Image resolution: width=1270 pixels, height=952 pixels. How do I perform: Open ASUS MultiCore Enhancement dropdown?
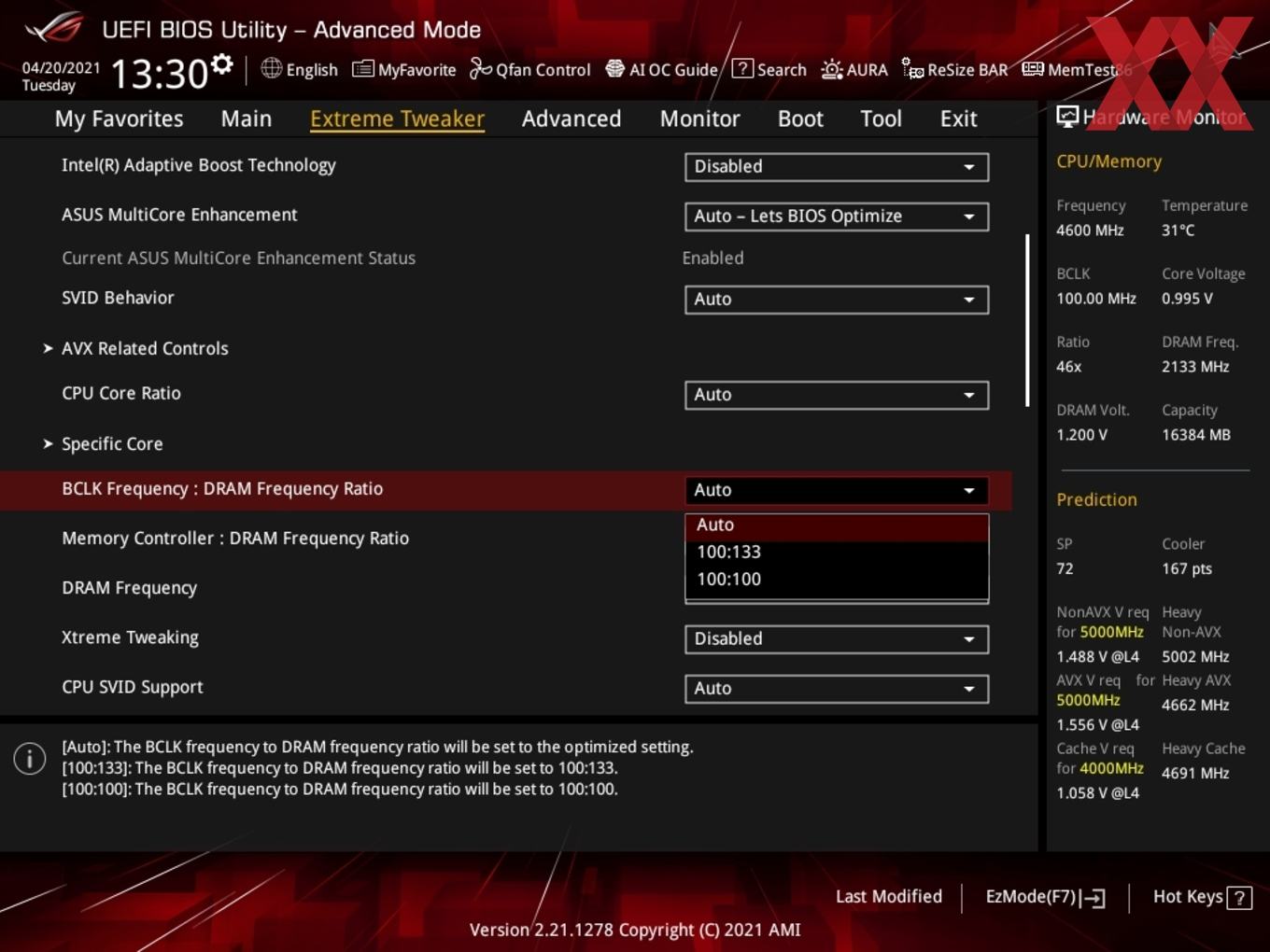coord(837,216)
